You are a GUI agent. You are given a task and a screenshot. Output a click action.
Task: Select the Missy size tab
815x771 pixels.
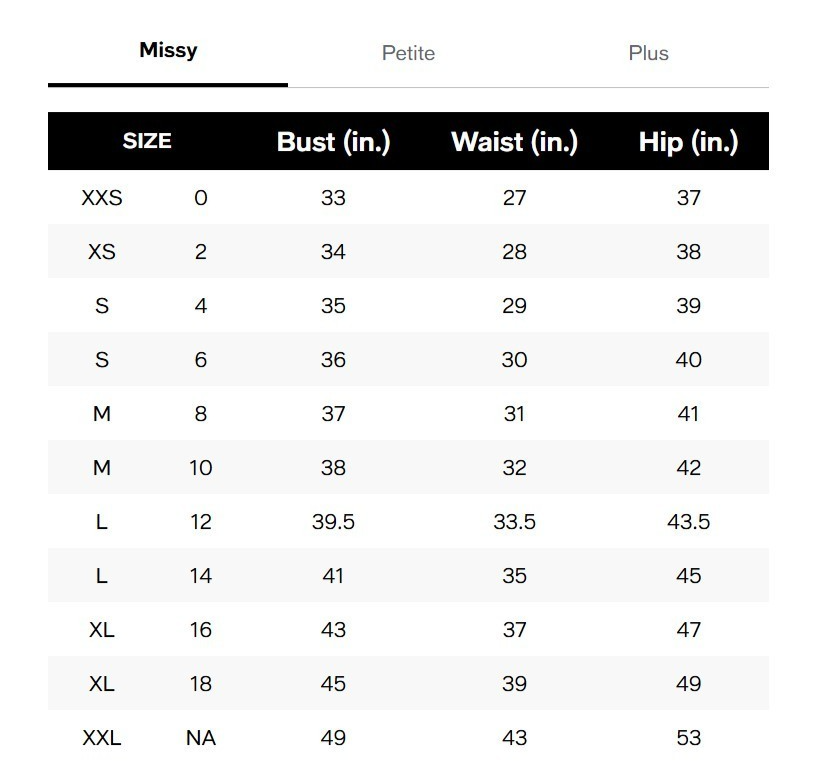tap(168, 50)
